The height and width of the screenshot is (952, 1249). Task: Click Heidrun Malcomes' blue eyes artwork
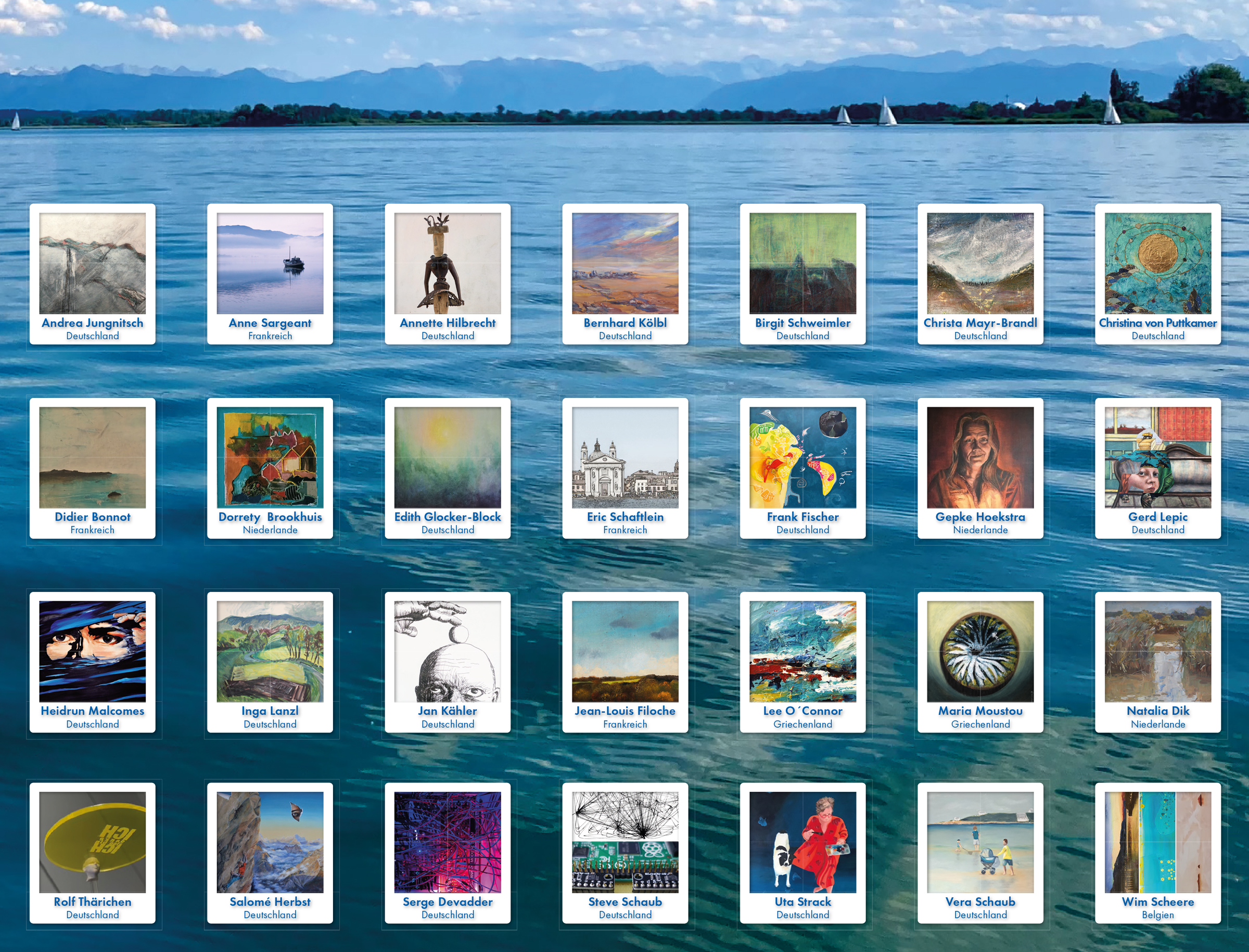[93, 651]
